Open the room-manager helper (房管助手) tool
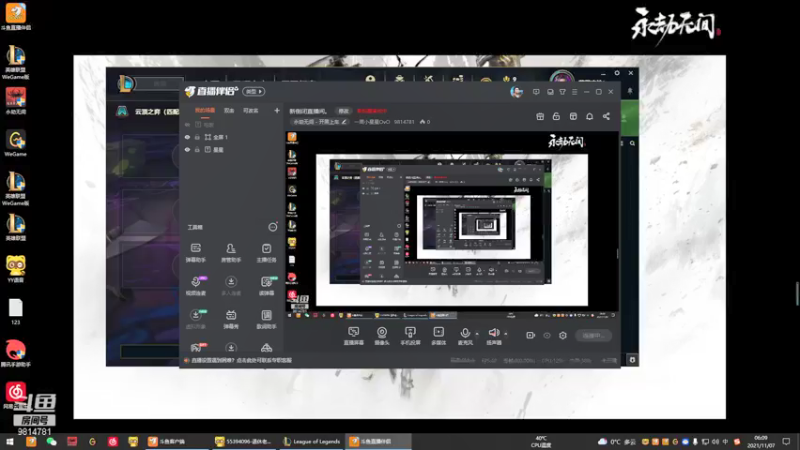The height and width of the screenshot is (450, 800). 231,253
